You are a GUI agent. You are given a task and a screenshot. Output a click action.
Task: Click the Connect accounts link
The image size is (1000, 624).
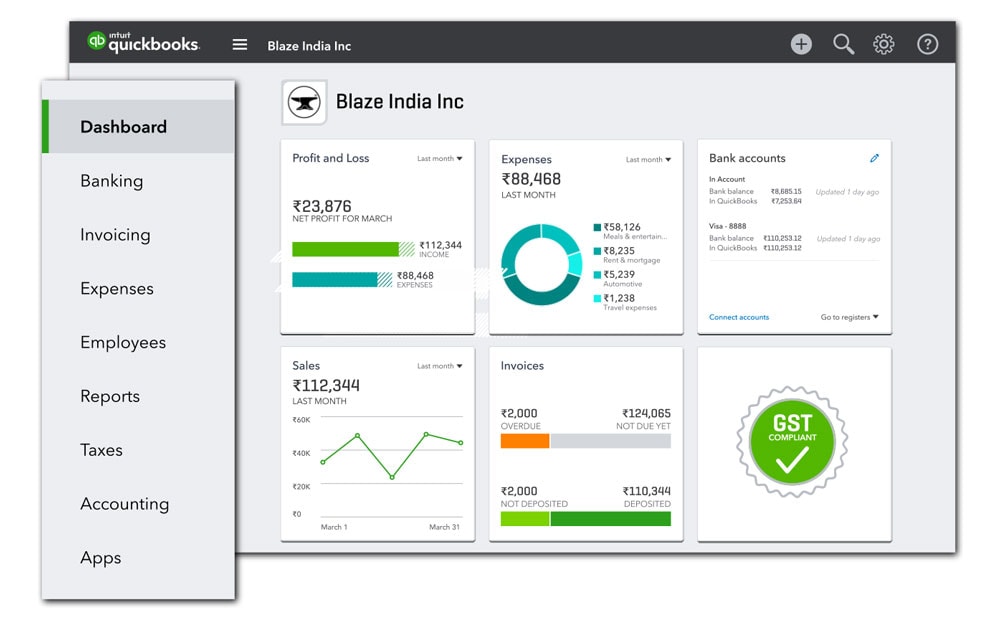739,317
